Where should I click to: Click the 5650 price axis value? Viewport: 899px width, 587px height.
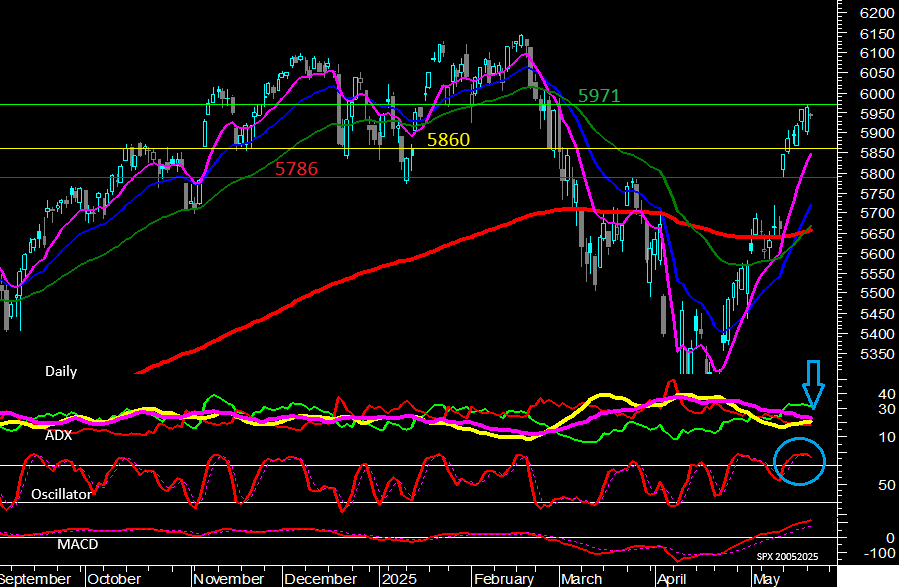tap(877, 234)
